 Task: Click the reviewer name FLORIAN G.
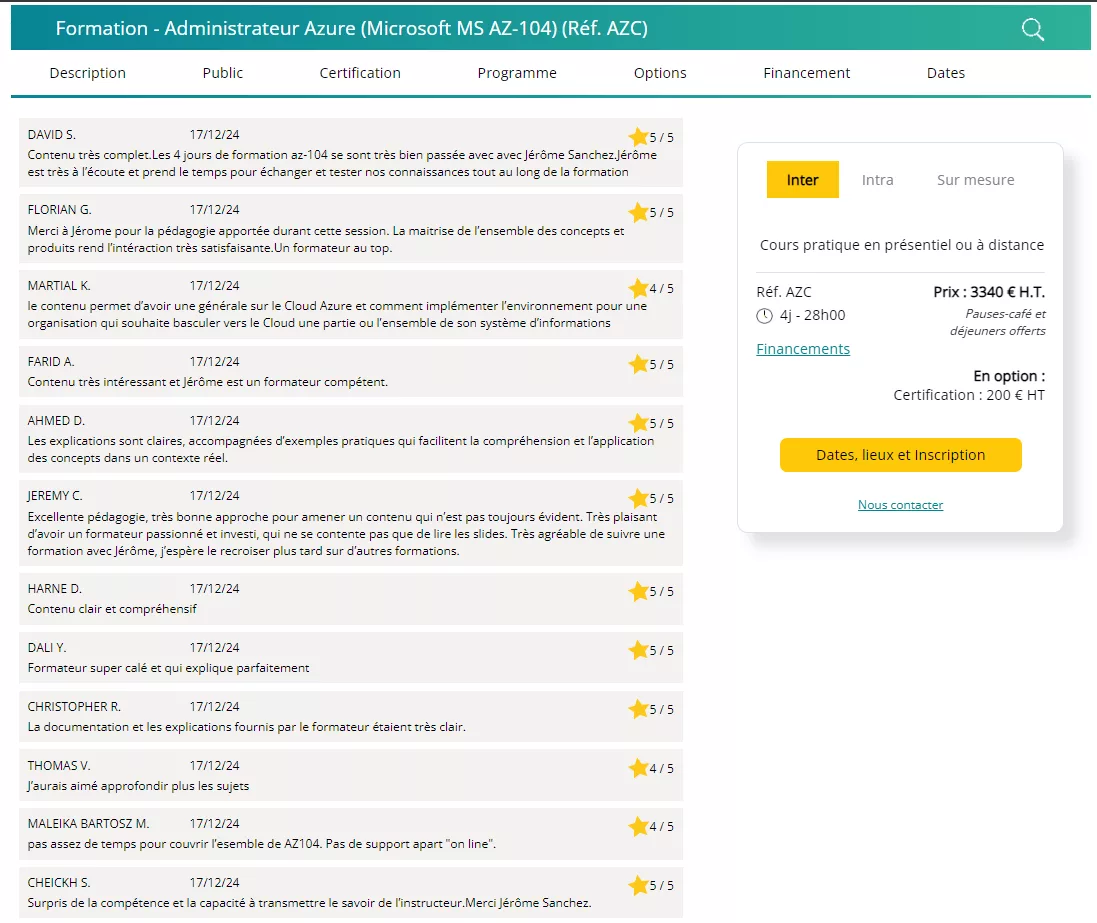59,209
